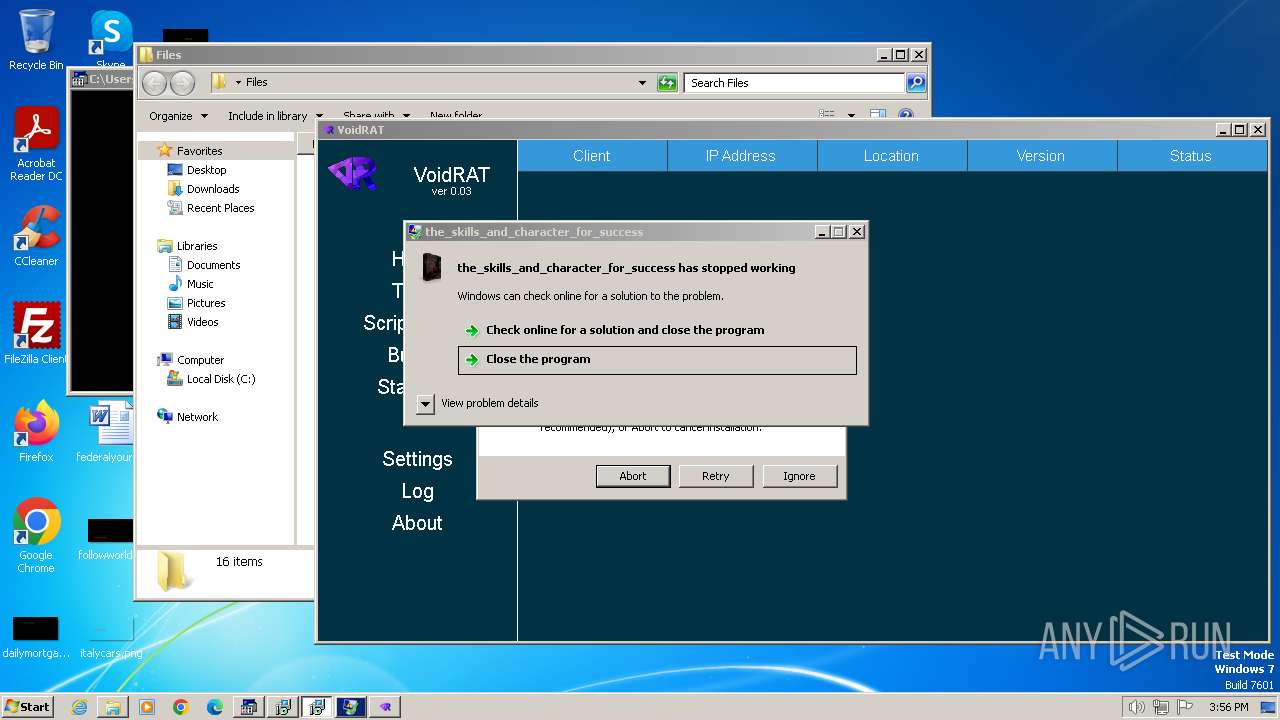Click the Retry button
The image size is (1280, 720).
point(716,476)
